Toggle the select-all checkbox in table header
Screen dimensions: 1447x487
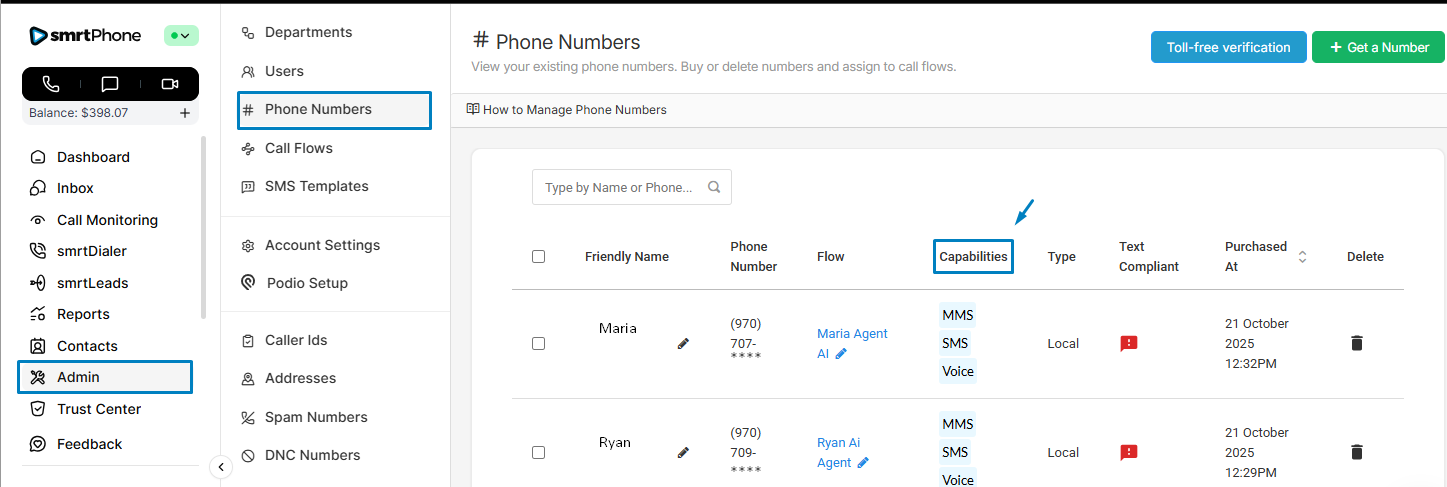pyautogui.click(x=538, y=256)
